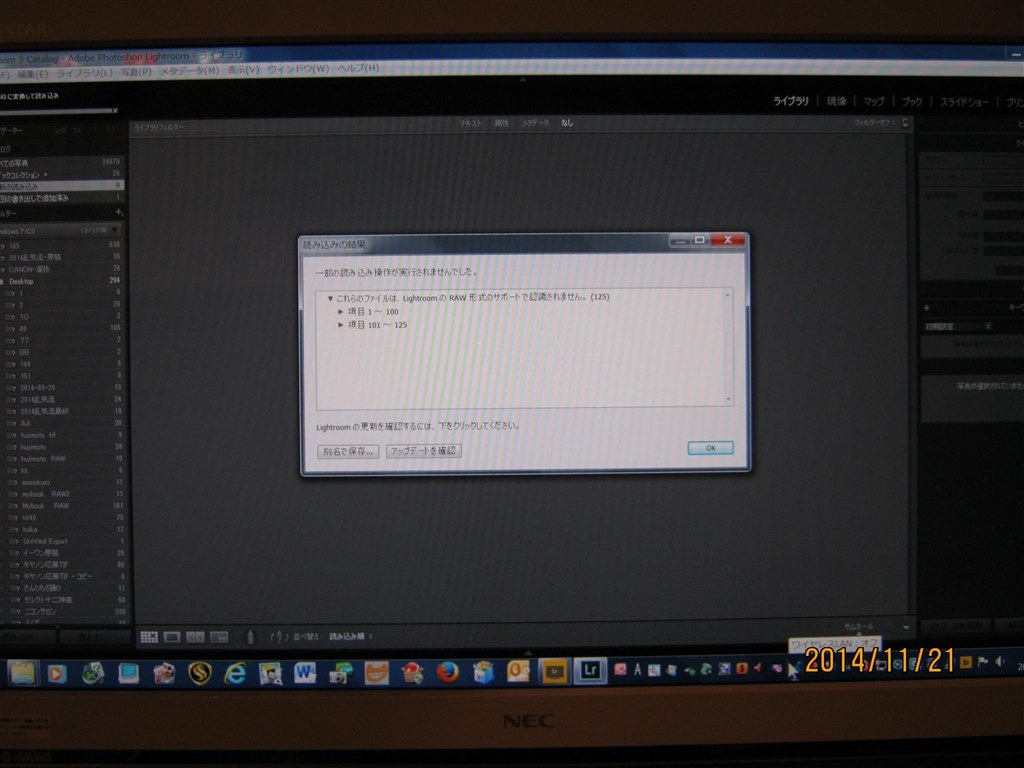Select メタデータ in library filter bar
This screenshot has width=1024, height=768.
tap(536, 123)
